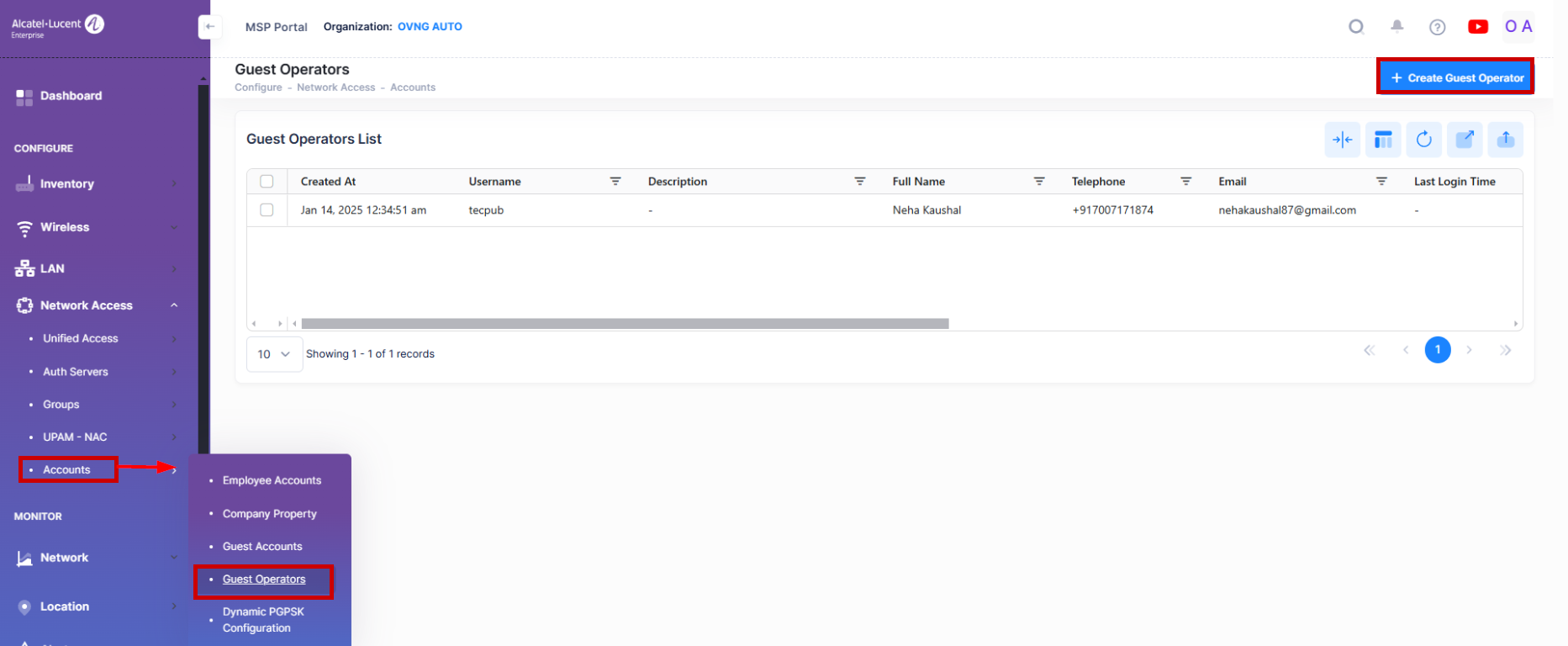This screenshot has height=646, width=1568.
Task: Collapse the sidebar with the arrow button
Action: [209, 27]
